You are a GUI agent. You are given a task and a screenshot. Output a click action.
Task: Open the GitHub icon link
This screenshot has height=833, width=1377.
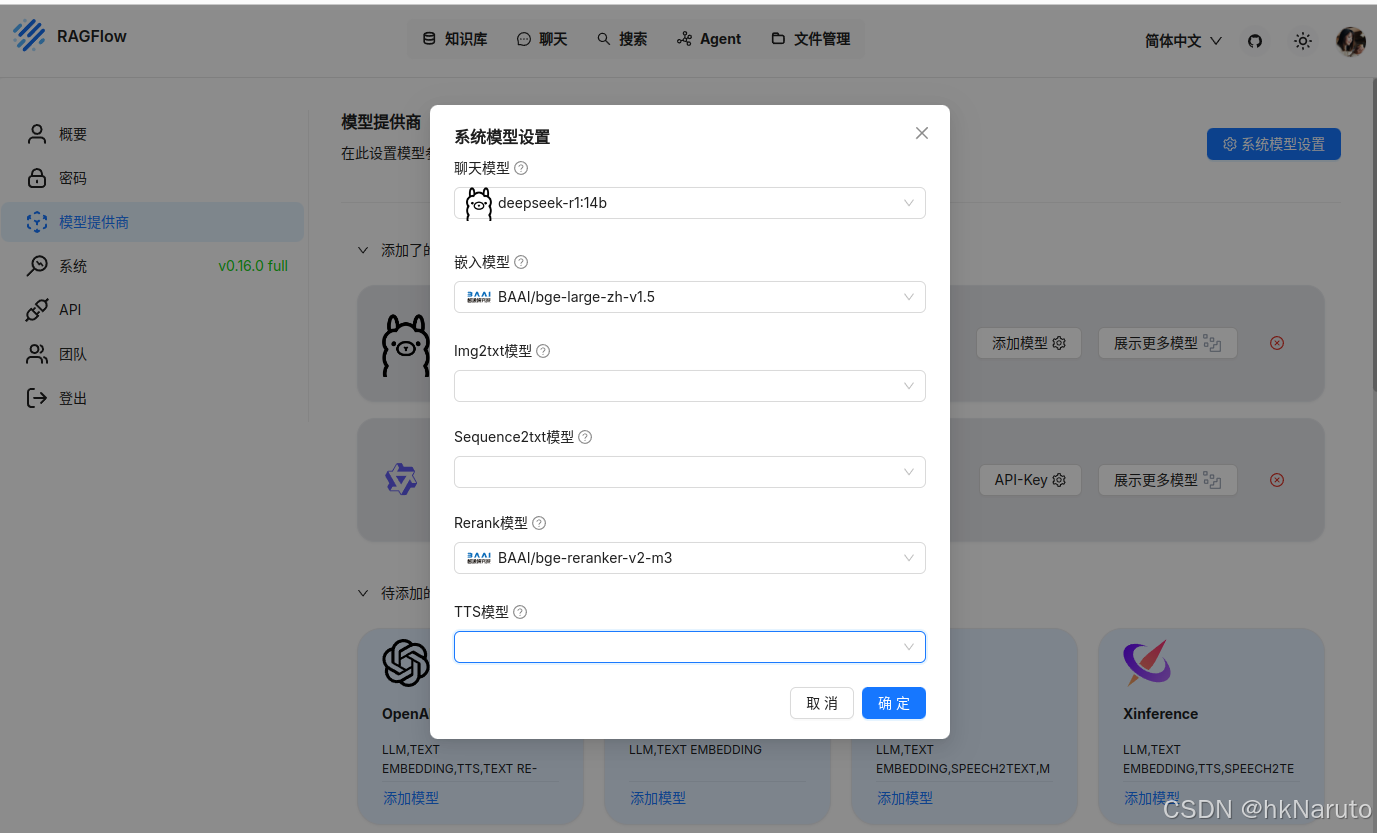[1255, 41]
